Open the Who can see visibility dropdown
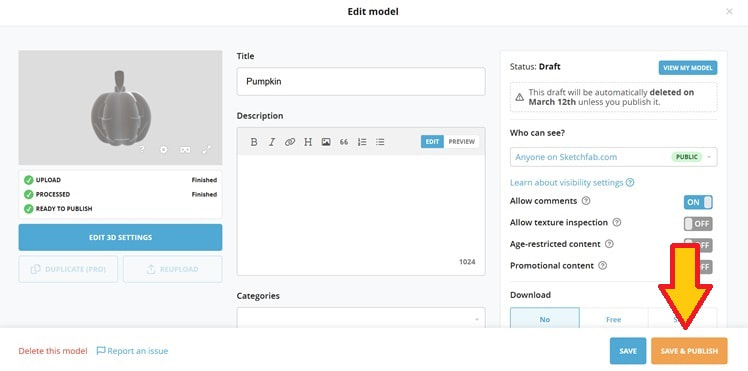This screenshot has height=371, width=748. click(613, 157)
